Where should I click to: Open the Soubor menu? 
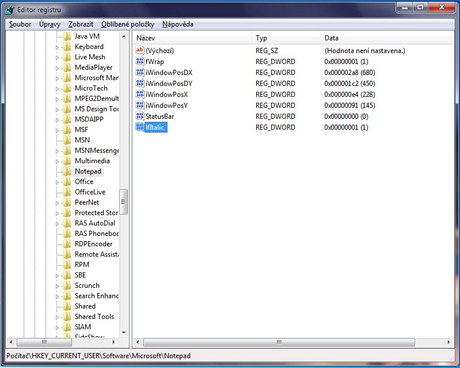(x=20, y=24)
